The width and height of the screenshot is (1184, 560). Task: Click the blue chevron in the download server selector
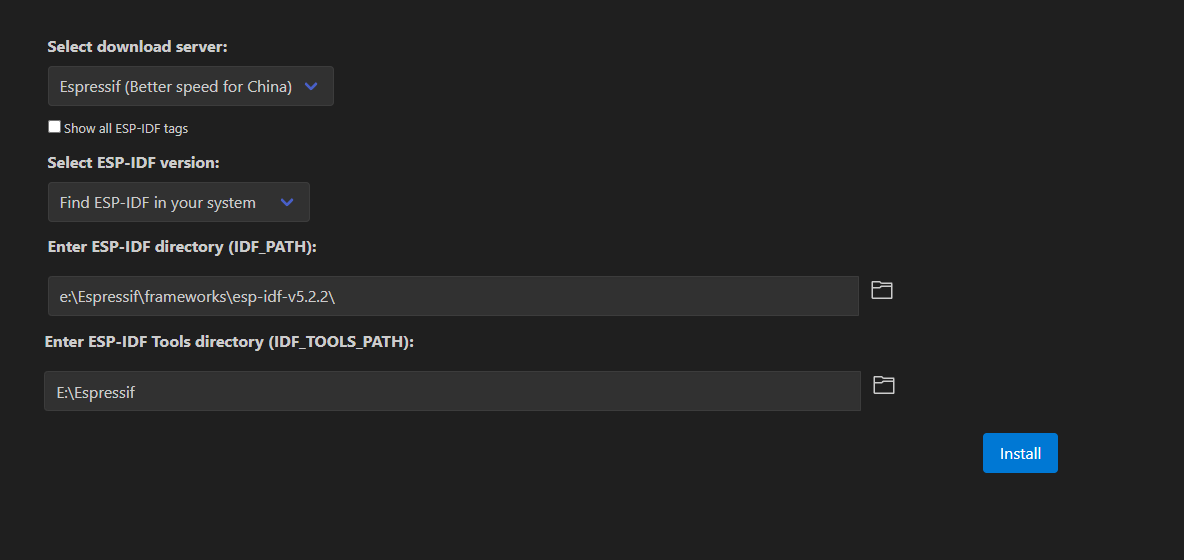tap(310, 86)
